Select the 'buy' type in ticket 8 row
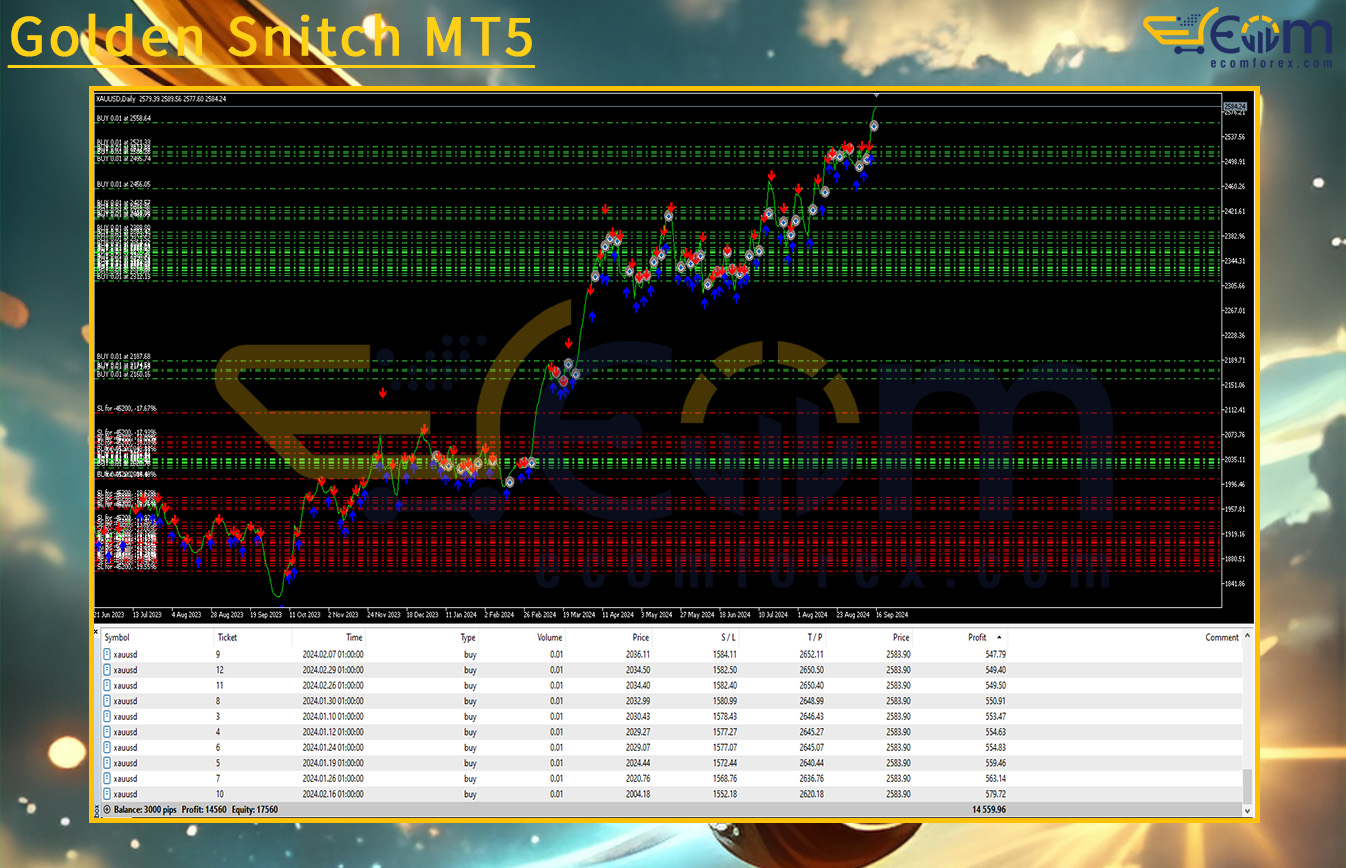 click(470, 701)
